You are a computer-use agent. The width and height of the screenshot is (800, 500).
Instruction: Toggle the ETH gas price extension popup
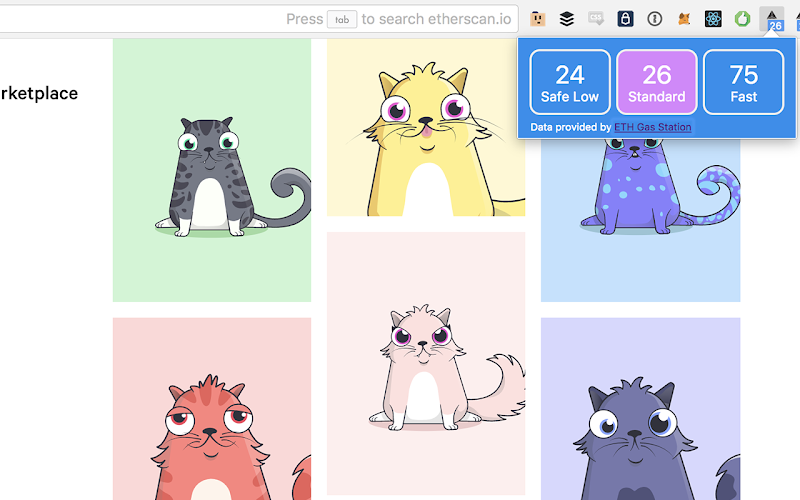[x=772, y=19]
